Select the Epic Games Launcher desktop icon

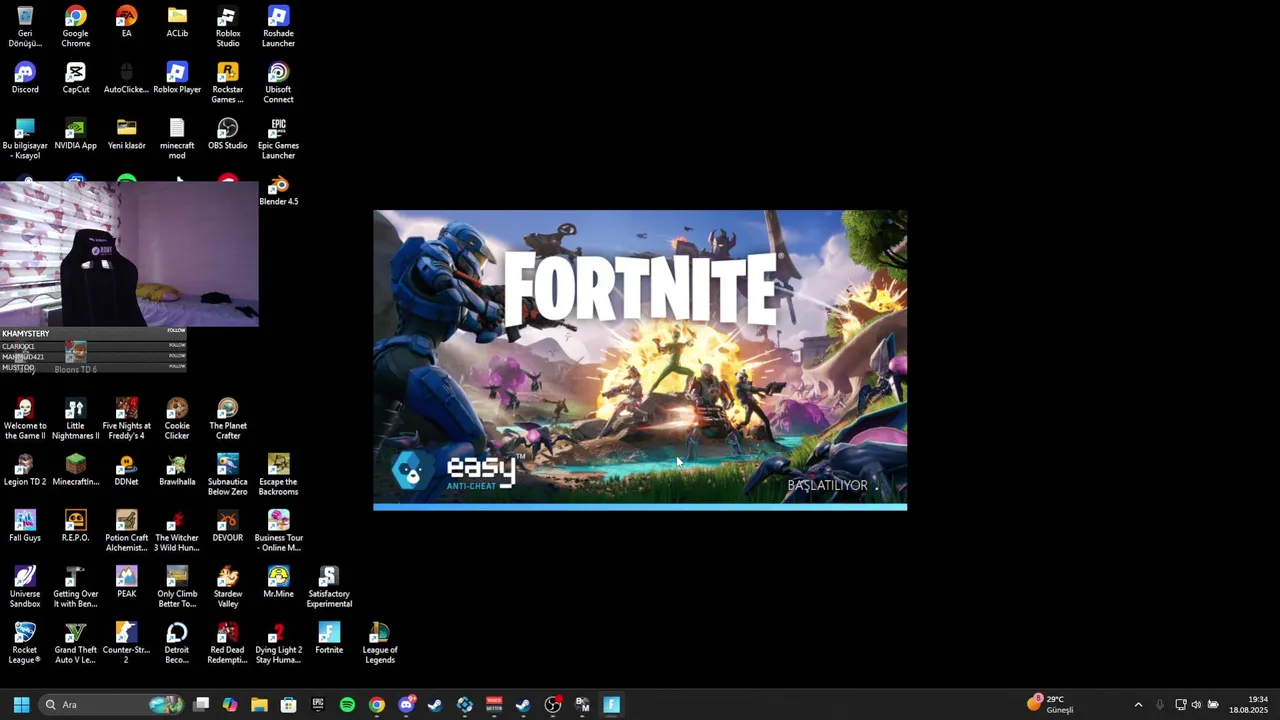tap(278, 139)
